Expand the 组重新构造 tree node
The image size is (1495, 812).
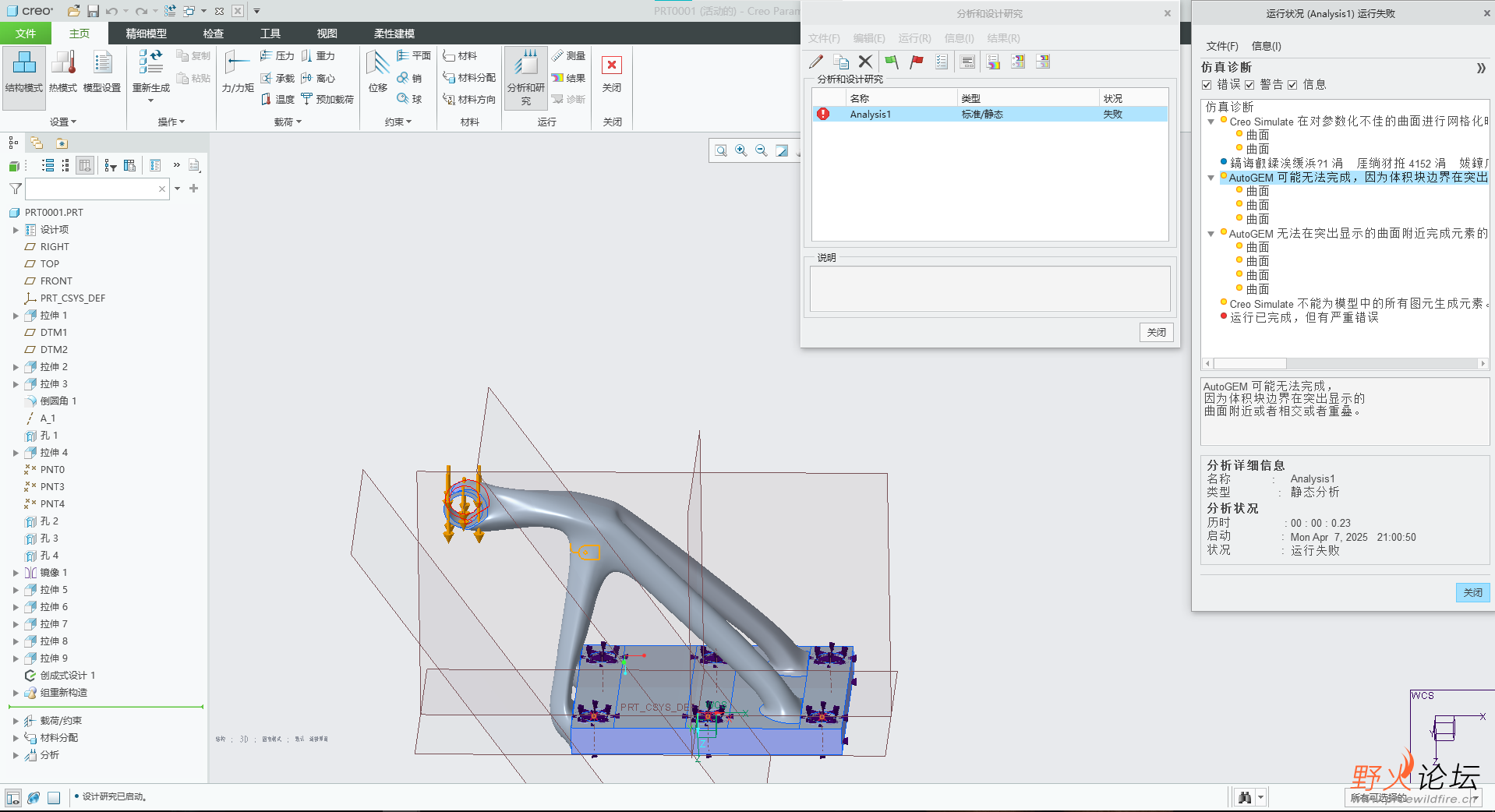[16, 693]
